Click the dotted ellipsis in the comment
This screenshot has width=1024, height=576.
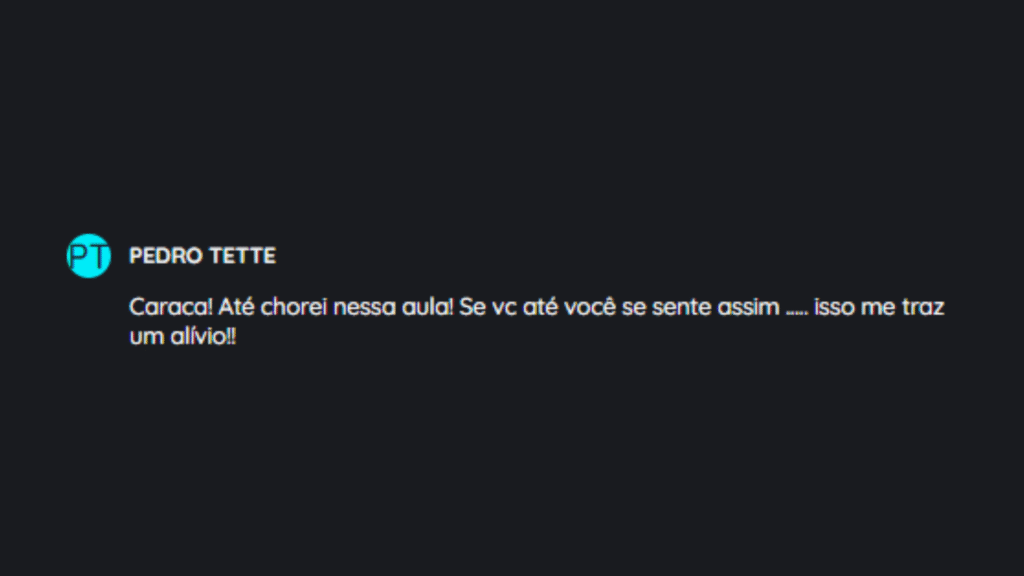coord(797,309)
